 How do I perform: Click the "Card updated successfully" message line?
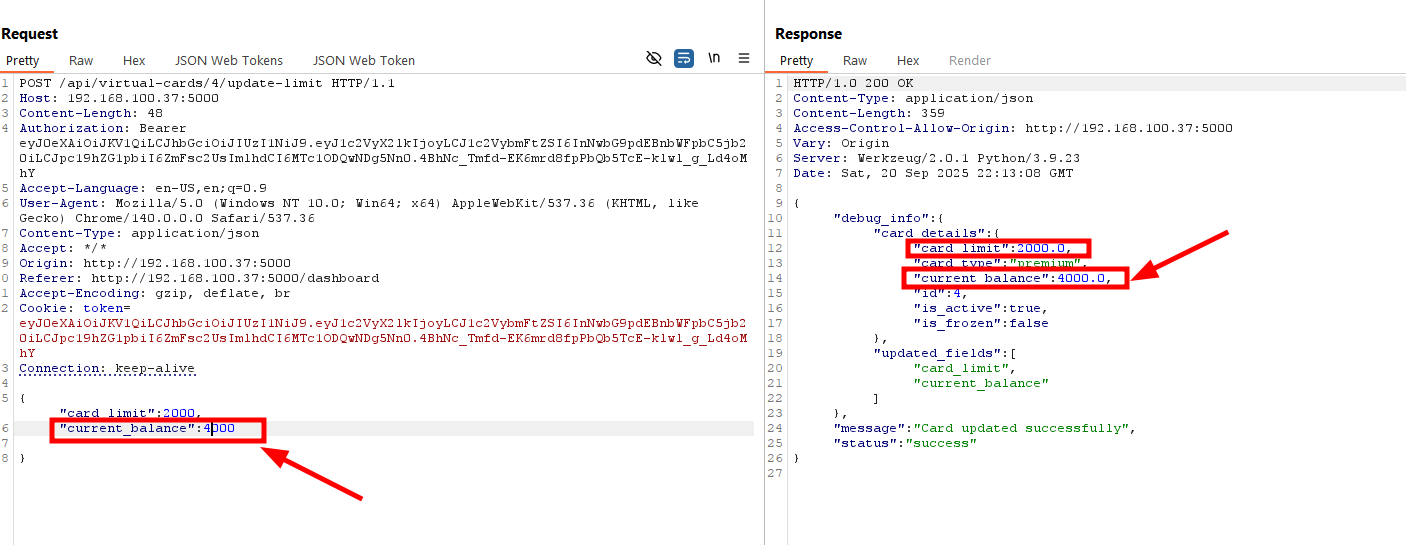pos(985,428)
